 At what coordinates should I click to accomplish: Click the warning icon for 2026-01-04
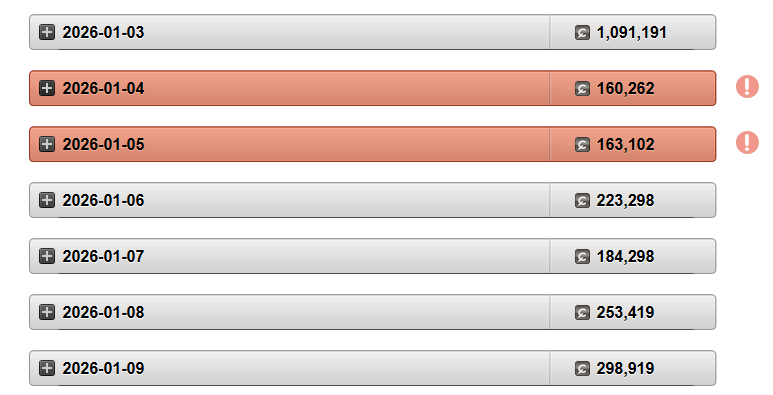coord(747,87)
